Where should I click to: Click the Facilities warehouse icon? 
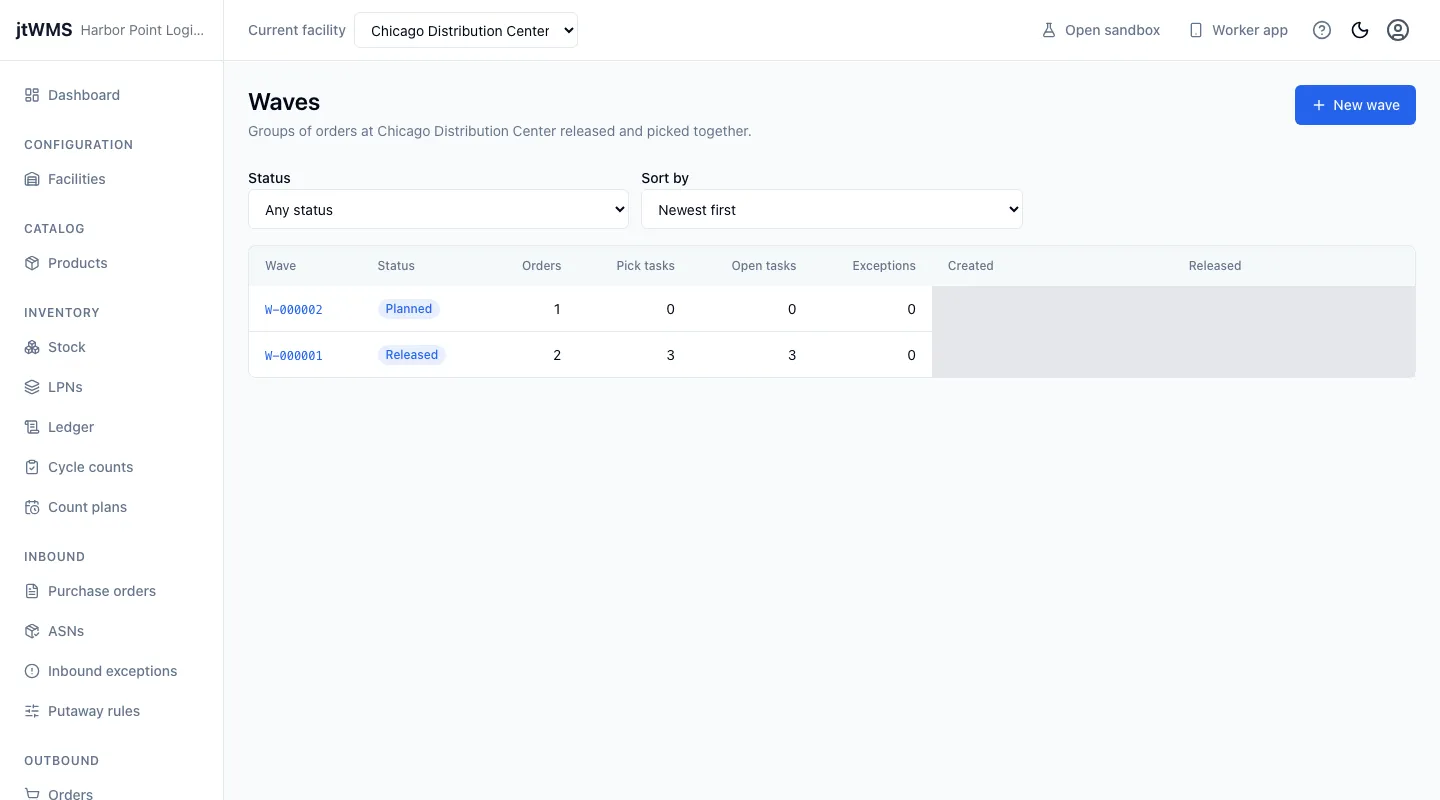pos(32,179)
